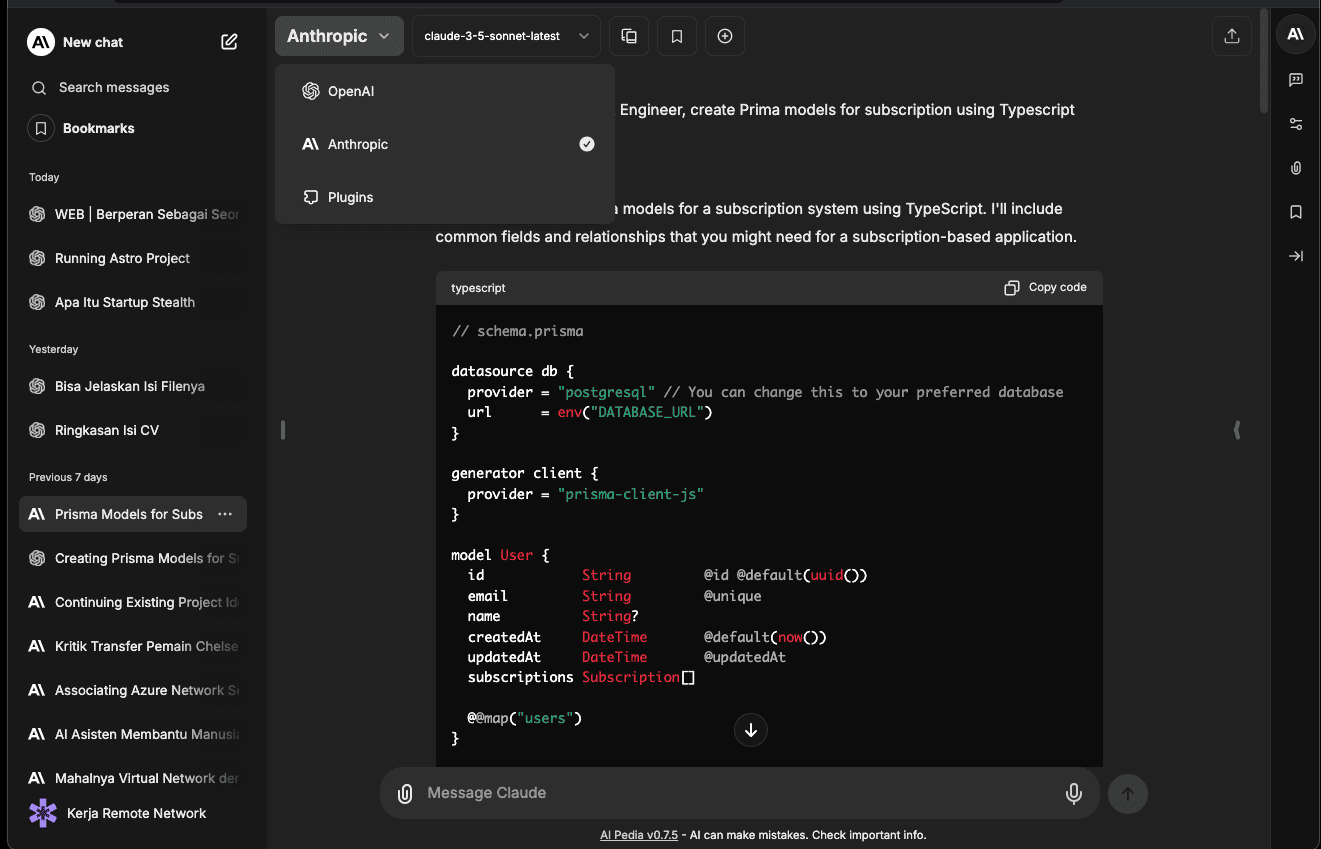This screenshot has height=849, width=1321.
Task: Open the Running Astro Project chat
Action: 133,258
